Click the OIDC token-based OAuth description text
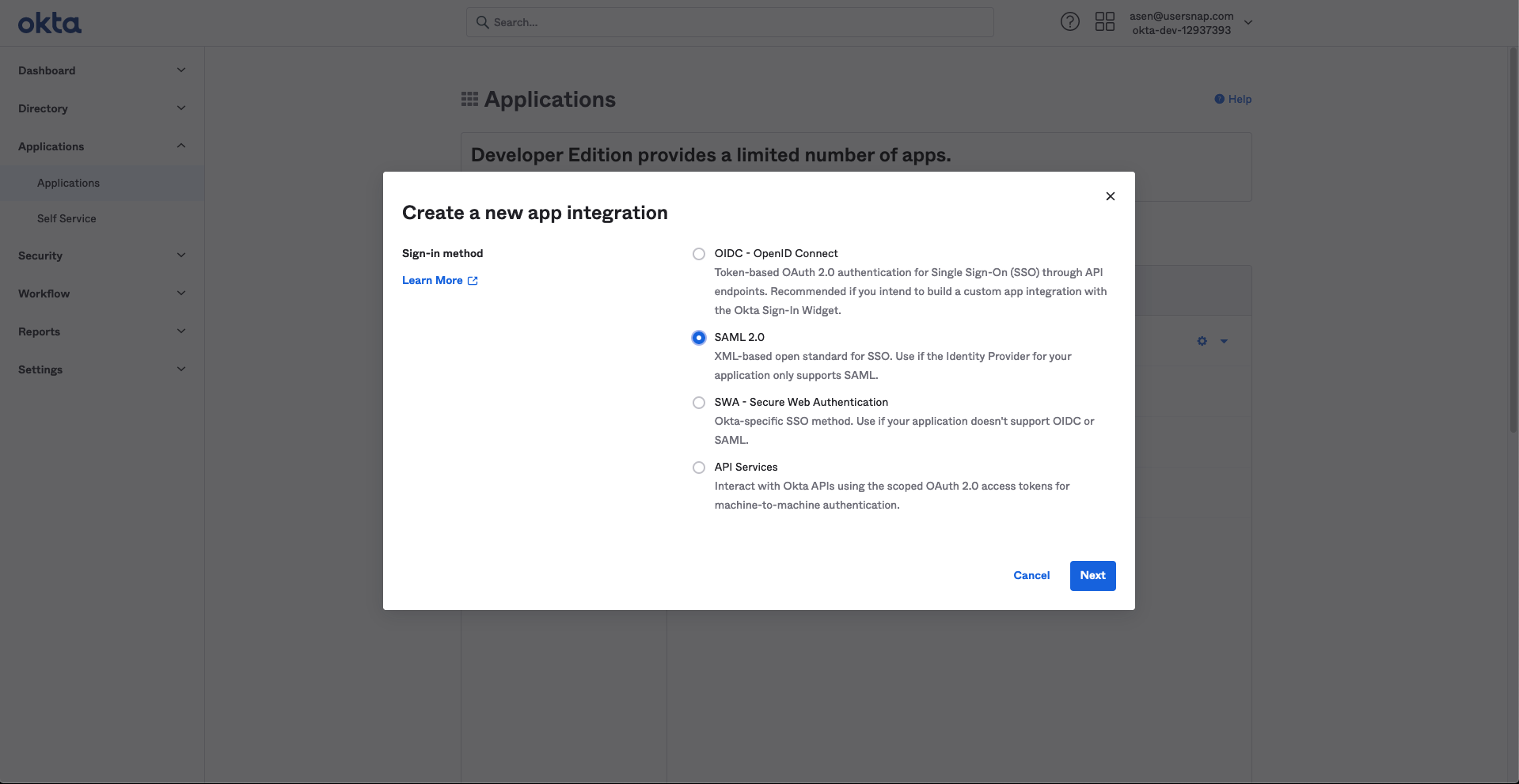The width and height of the screenshot is (1519, 784). click(x=910, y=291)
